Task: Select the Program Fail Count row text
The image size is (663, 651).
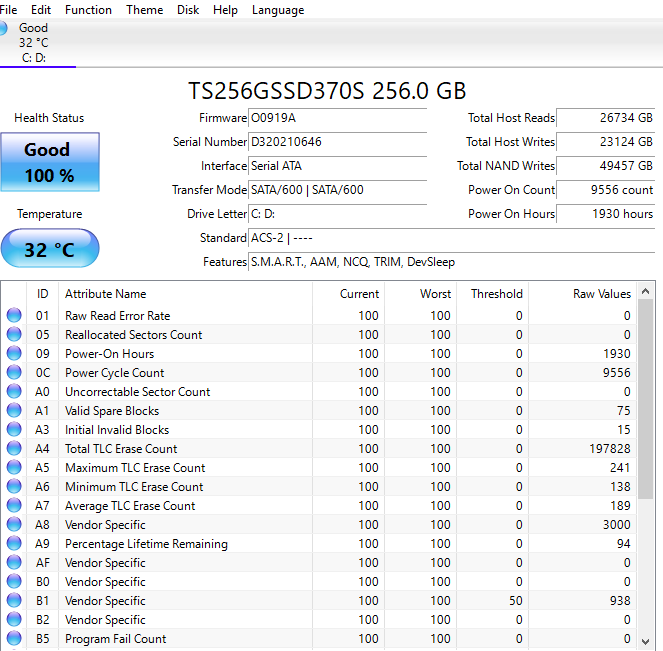Action: click(115, 639)
